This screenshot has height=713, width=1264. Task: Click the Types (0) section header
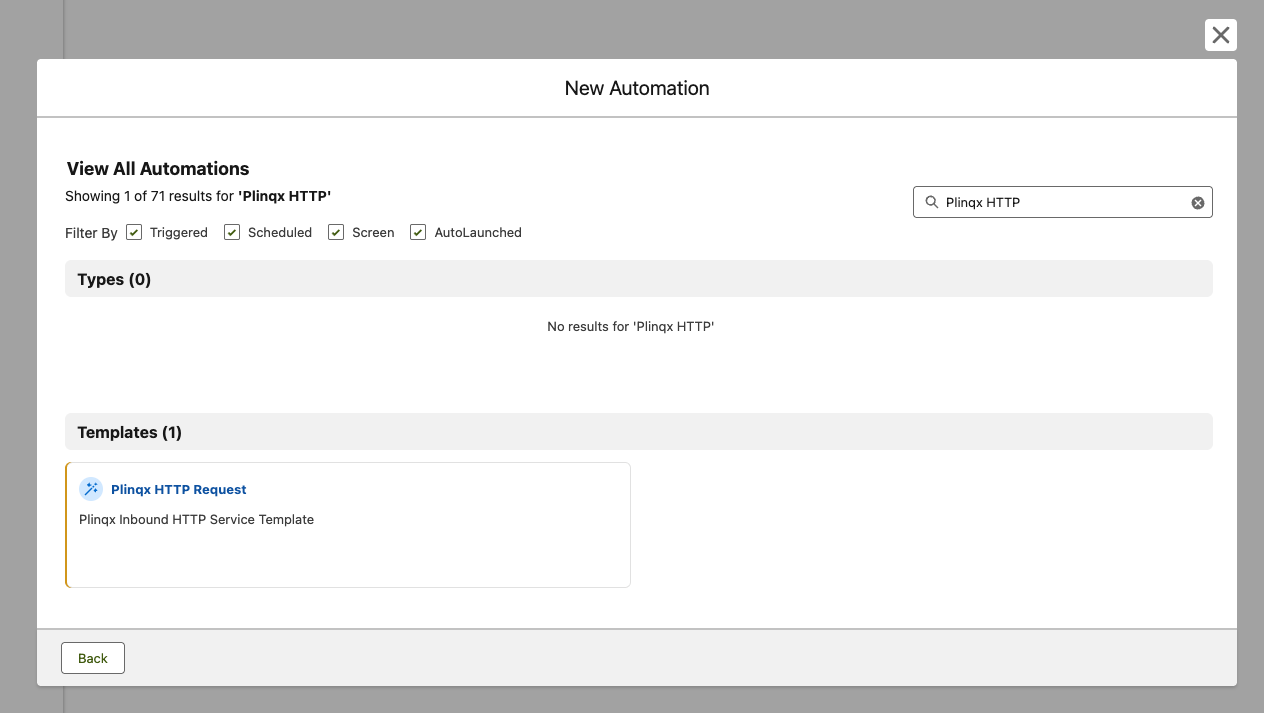[114, 280]
